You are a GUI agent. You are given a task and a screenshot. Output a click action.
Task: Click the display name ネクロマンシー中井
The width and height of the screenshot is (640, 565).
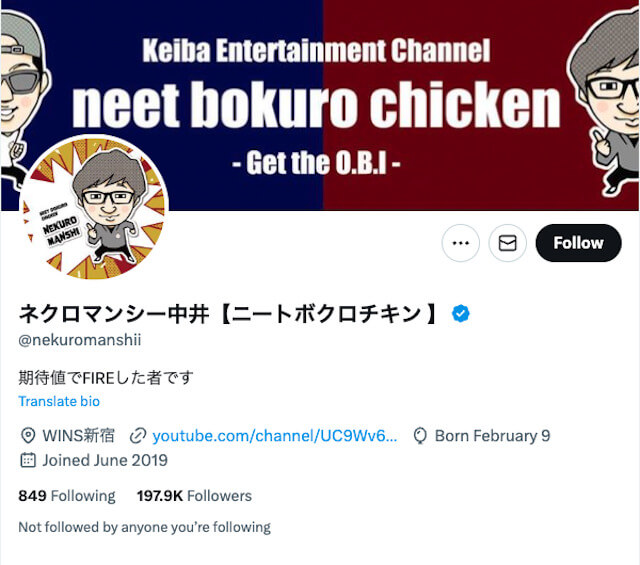click(x=113, y=314)
